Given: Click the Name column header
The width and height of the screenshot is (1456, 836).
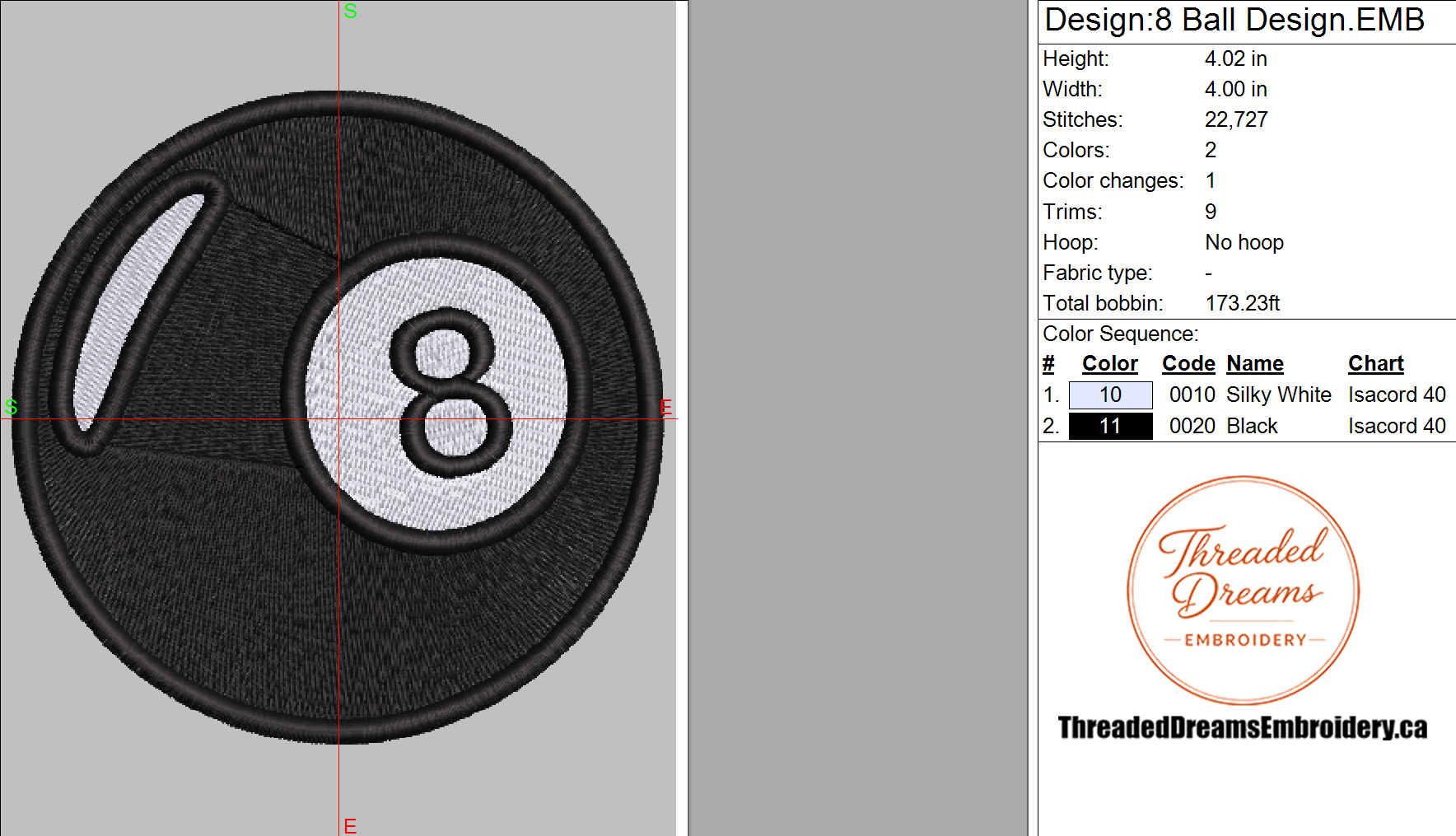Looking at the screenshot, I should click(1255, 364).
